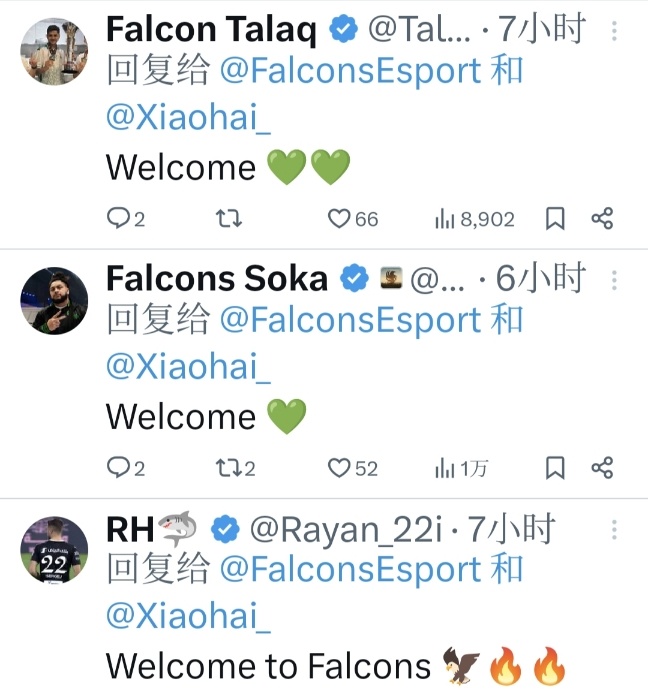
Task: Open more options on RH's tweet
Action: 614,530
